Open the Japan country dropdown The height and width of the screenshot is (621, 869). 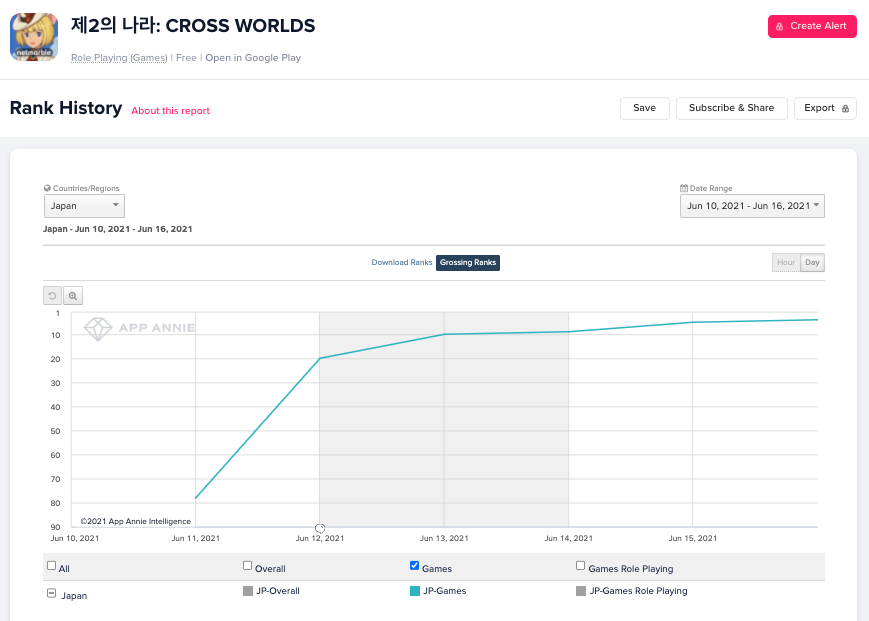(84, 206)
